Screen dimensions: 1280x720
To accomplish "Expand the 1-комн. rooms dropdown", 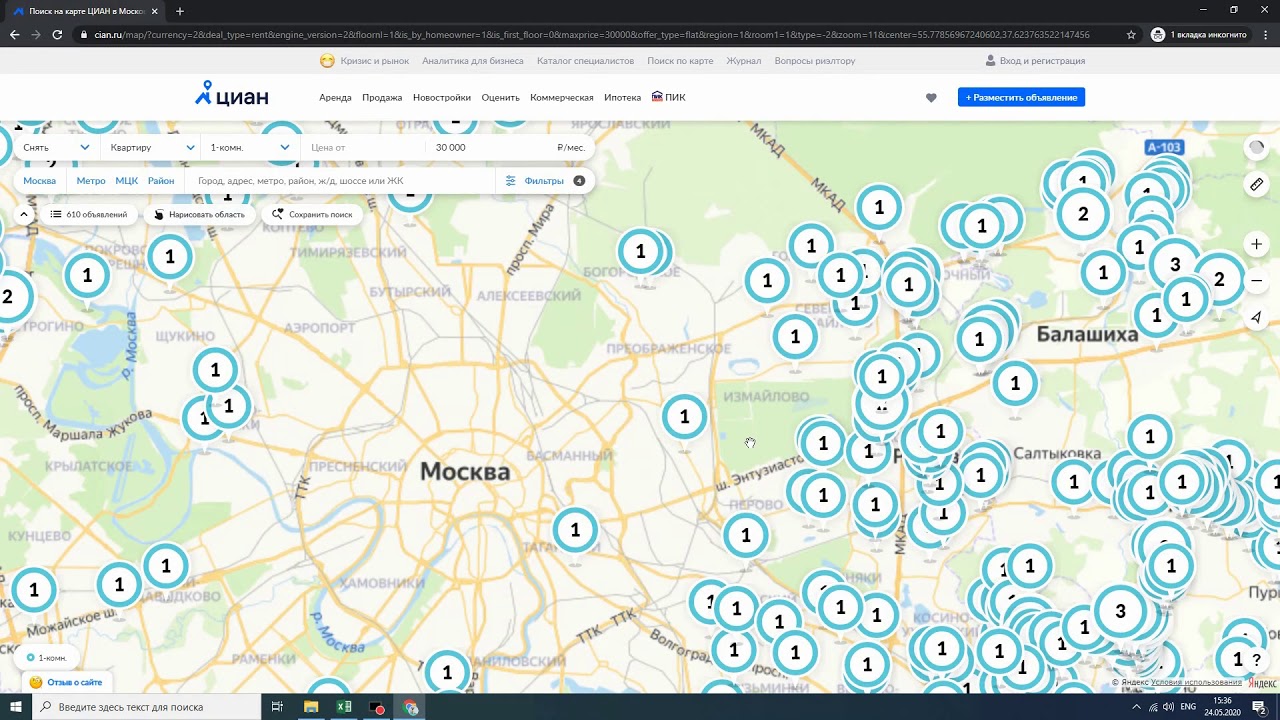I will tap(249, 148).
